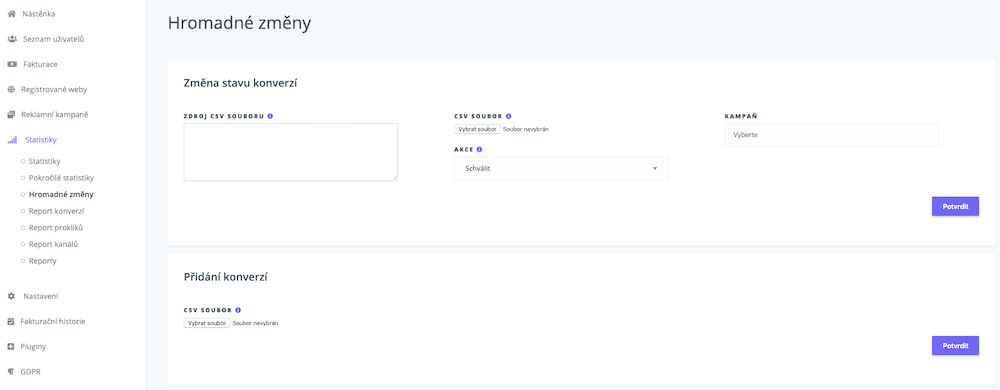Image resolution: width=1000 pixels, height=390 pixels.
Task: Click Potvrdit in Změna stavu konverzí
Action: pos(955,206)
